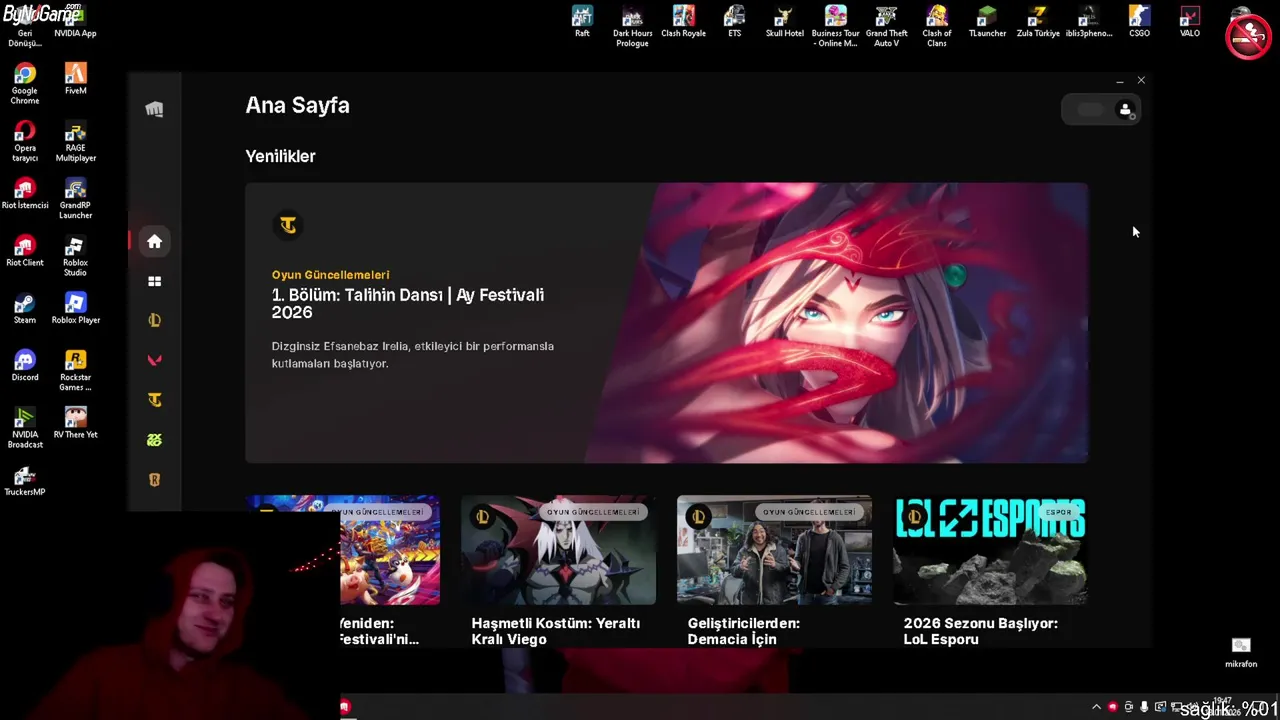Open GrandRP Launcher desktop icon
This screenshot has width=1280, height=720.
75,198
